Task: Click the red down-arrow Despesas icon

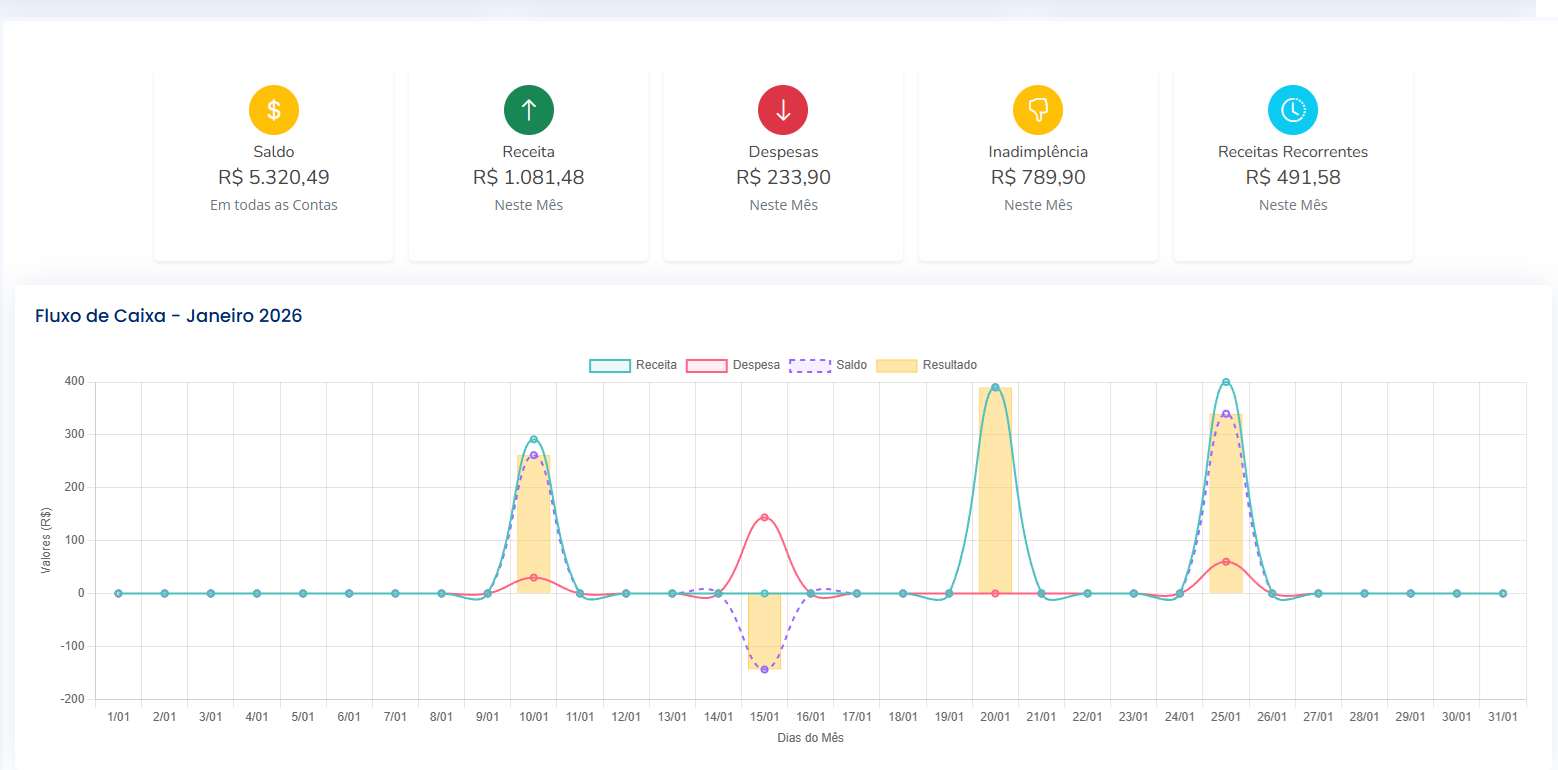Action: point(783,110)
